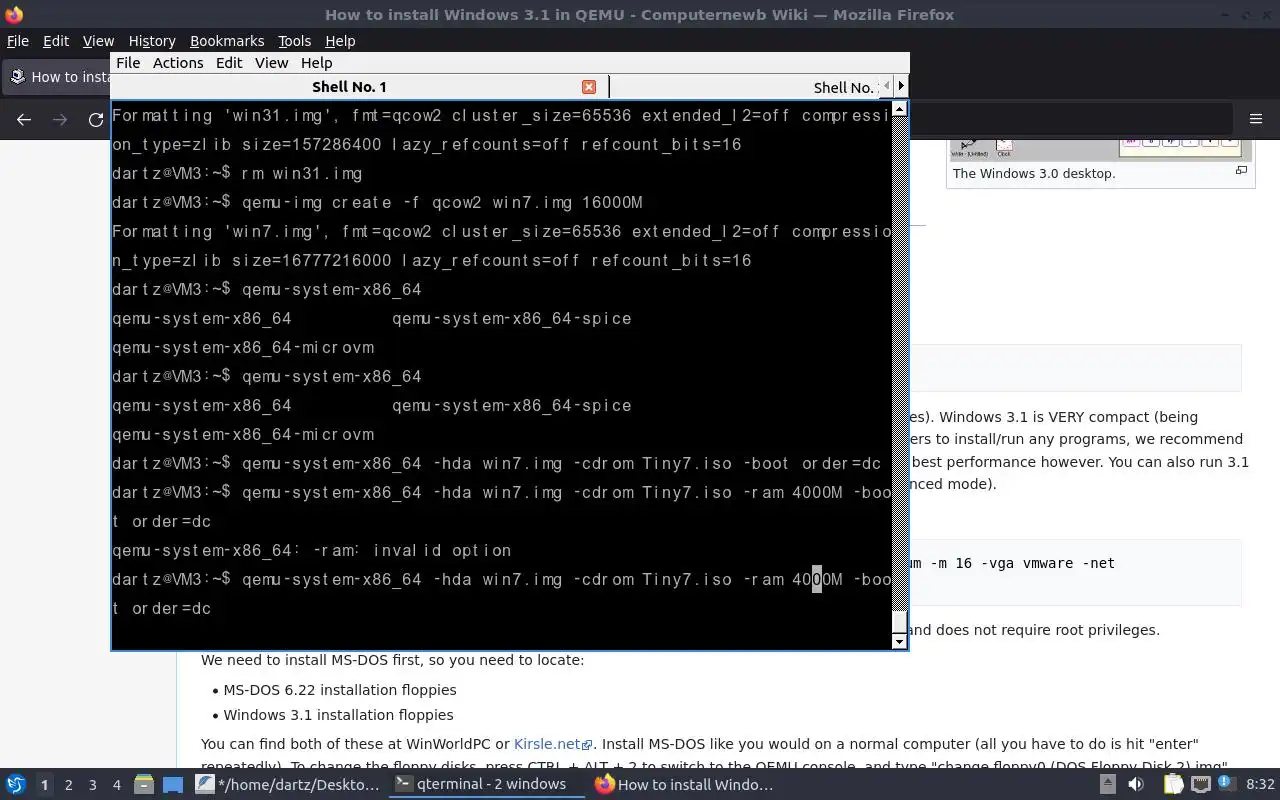Click the terminal scrollbar down arrow
Image resolution: width=1280 pixels, height=800 pixels.
point(899,641)
